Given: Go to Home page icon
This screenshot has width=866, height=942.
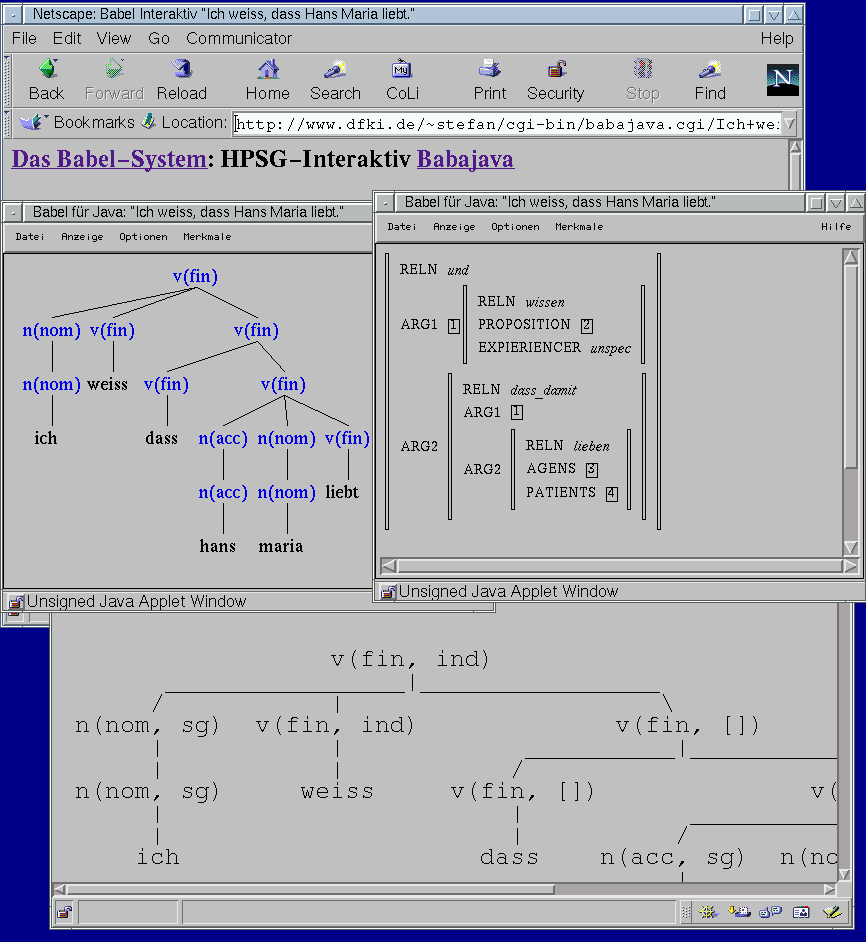Looking at the screenshot, I should point(268,69).
